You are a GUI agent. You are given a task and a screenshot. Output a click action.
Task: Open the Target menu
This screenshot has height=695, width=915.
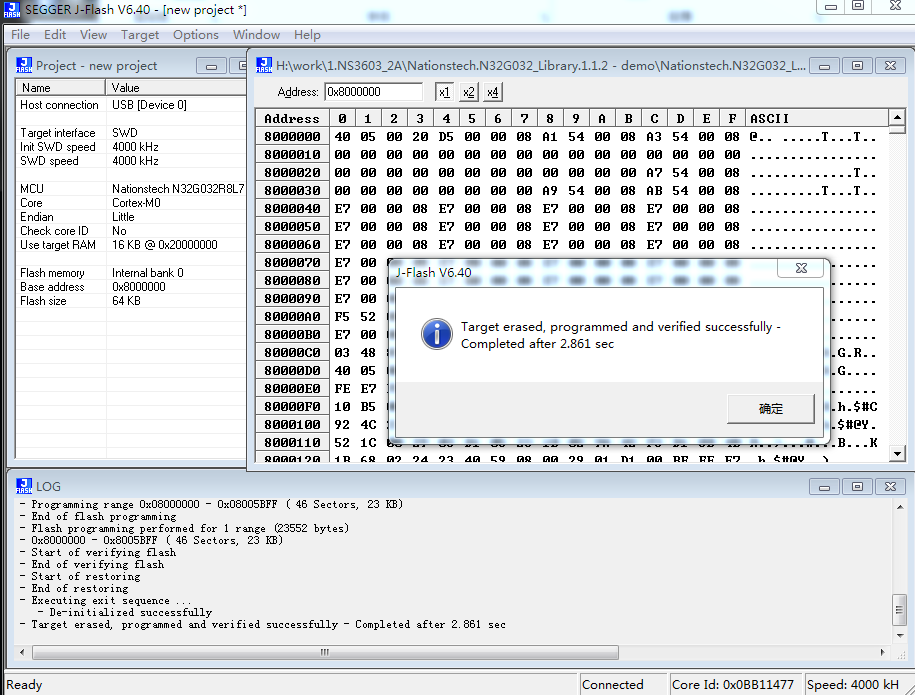[140, 35]
